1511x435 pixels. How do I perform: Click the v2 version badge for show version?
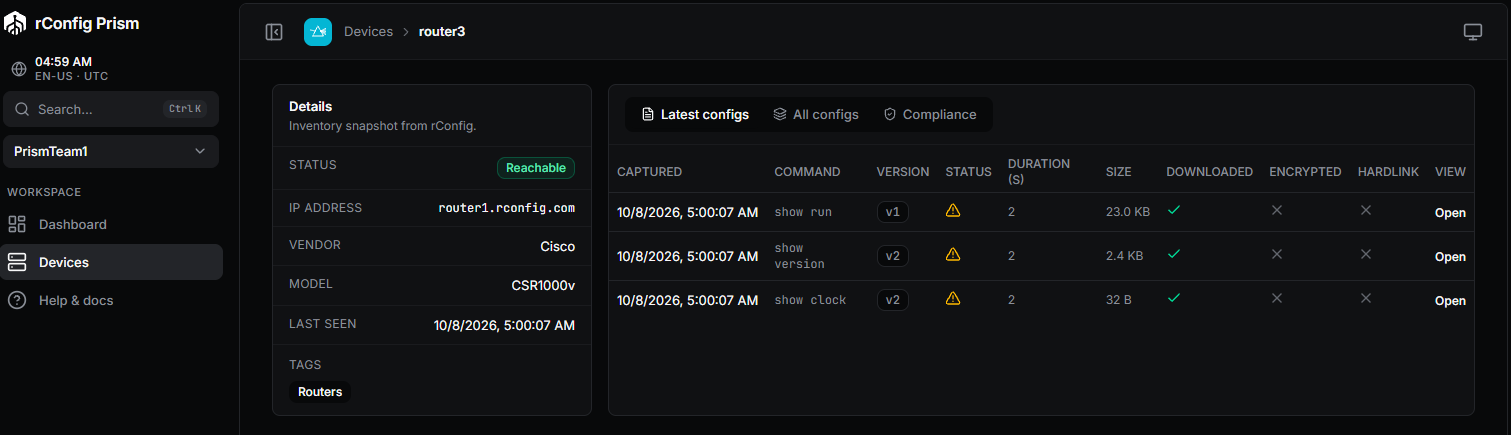[x=893, y=256]
